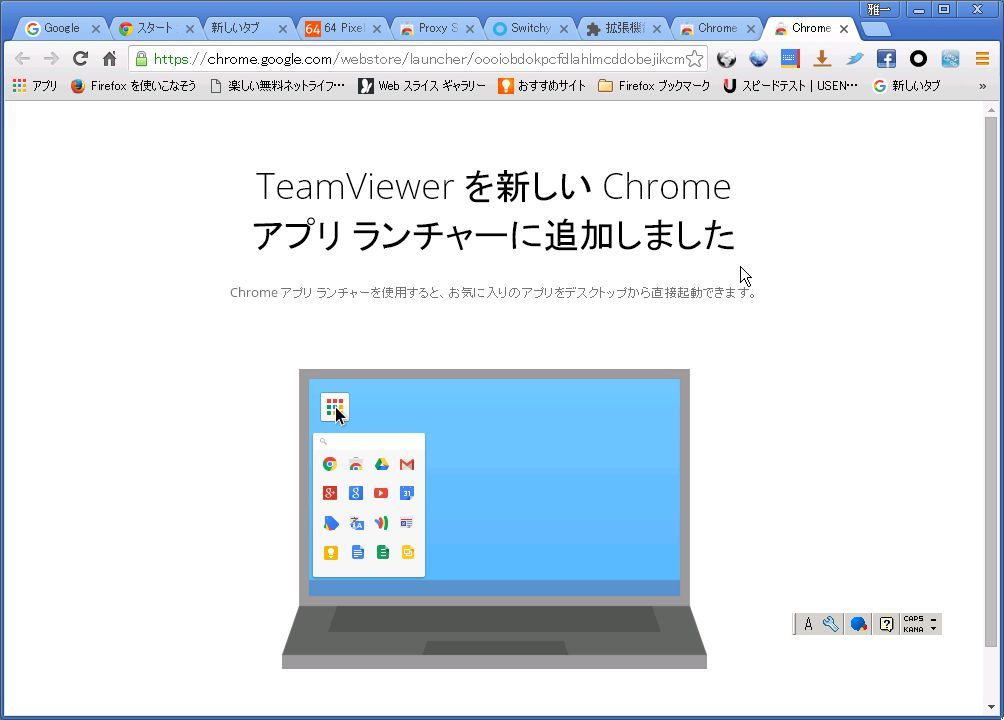Go forward using the forward arrow
Screen dimensions: 1004x720
click(51, 59)
